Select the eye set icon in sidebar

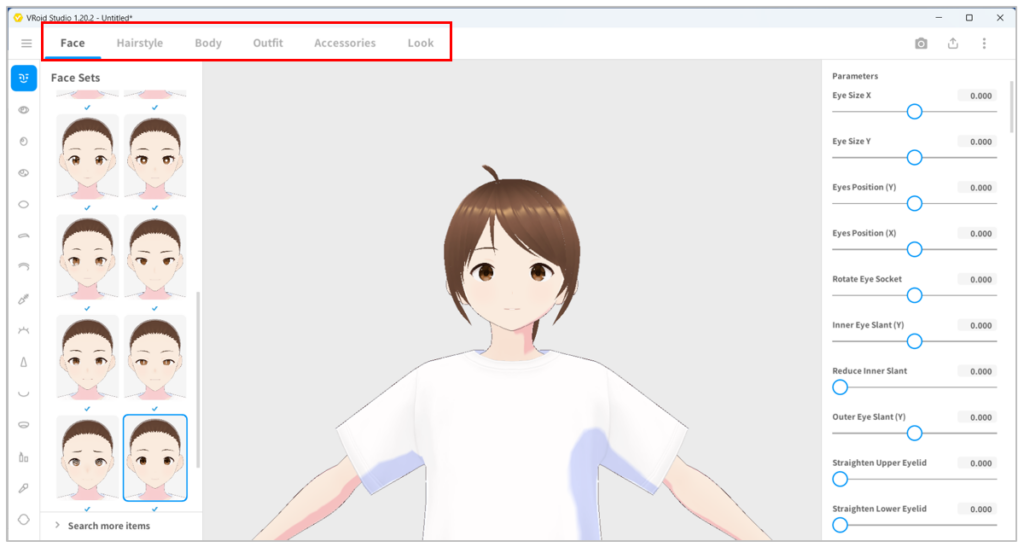tap(24, 110)
